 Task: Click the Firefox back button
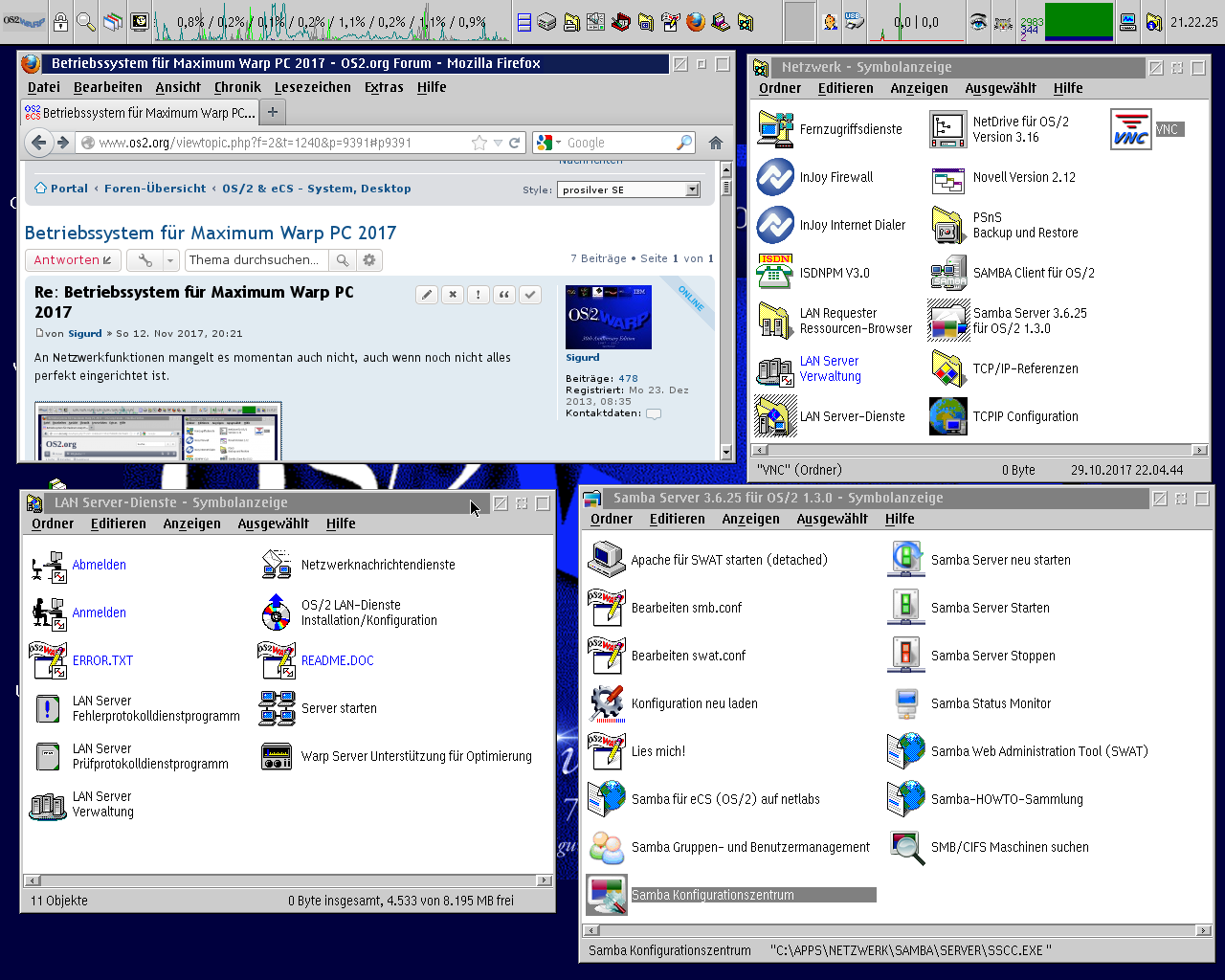[38, 143]
